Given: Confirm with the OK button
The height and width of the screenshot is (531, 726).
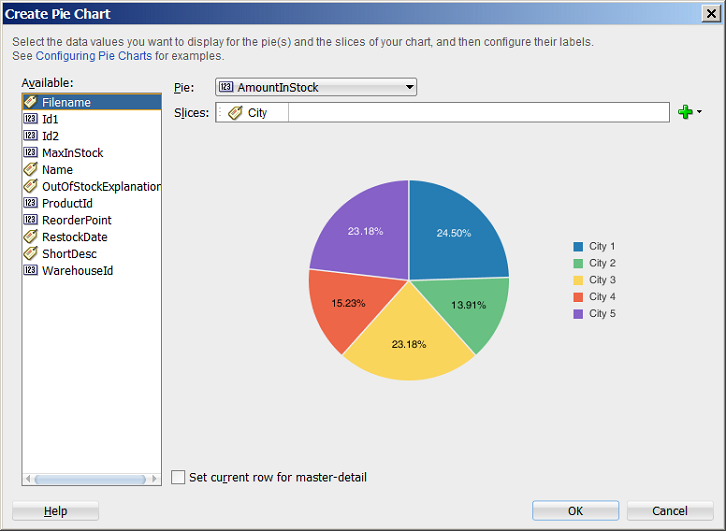Looking at the screenshot, I should pos(576,511).
